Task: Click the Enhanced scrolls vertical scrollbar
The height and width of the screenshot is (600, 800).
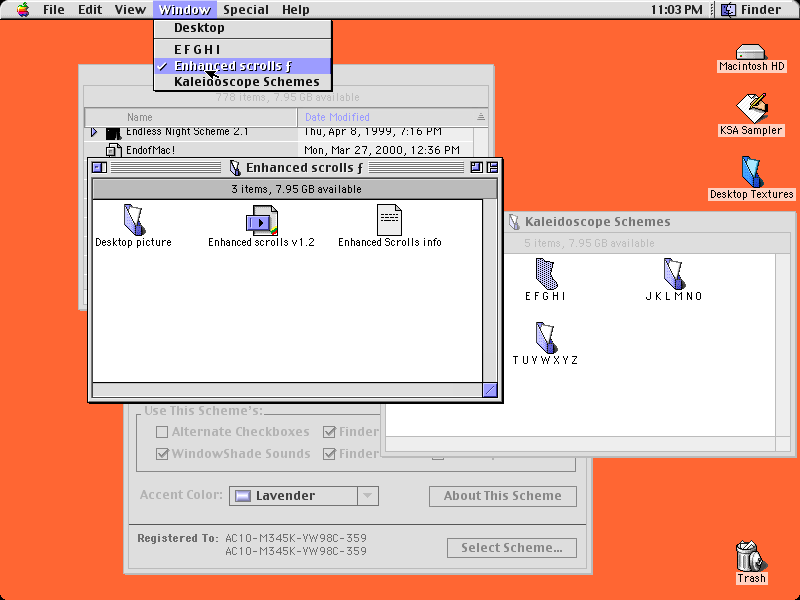Action: [490, 291]
